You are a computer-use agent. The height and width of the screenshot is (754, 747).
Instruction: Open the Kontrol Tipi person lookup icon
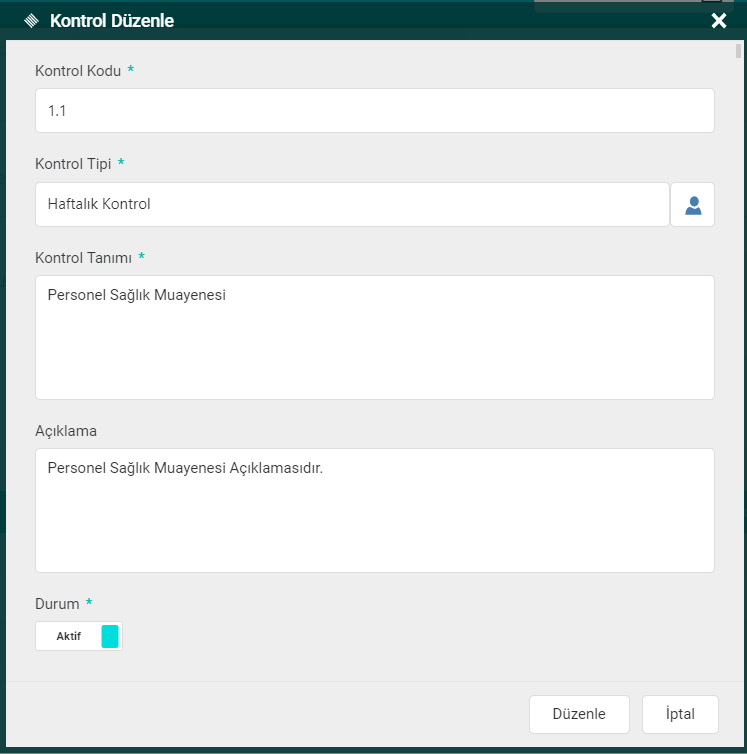coord(692,205)
